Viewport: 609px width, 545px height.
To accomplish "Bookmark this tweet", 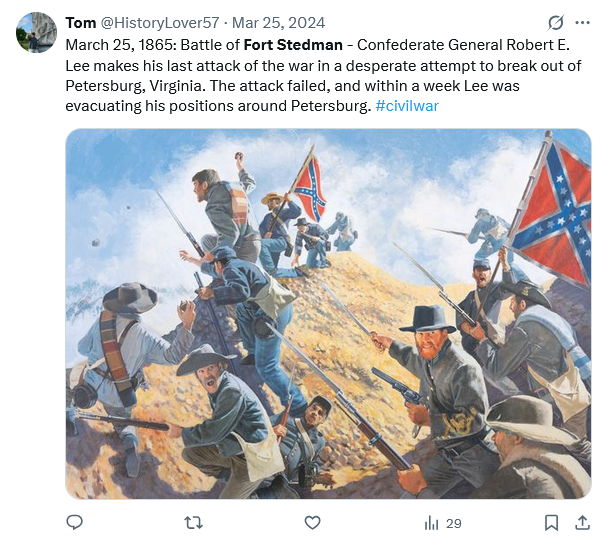I will tap(551, 522).
